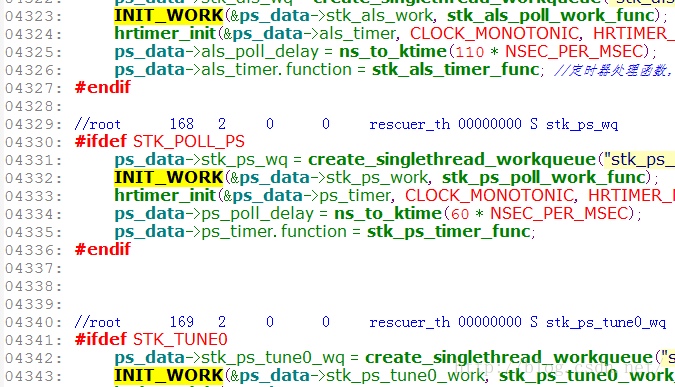Click ps_data on the als_poll_delay line
675x387 pixels.
tap(150, 53)
